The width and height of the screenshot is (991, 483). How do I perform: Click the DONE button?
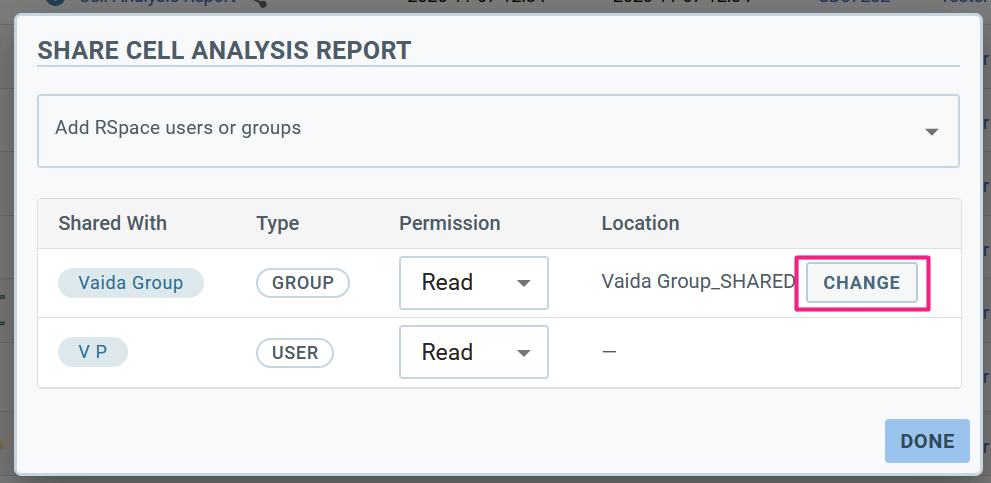tap(927, 441)
